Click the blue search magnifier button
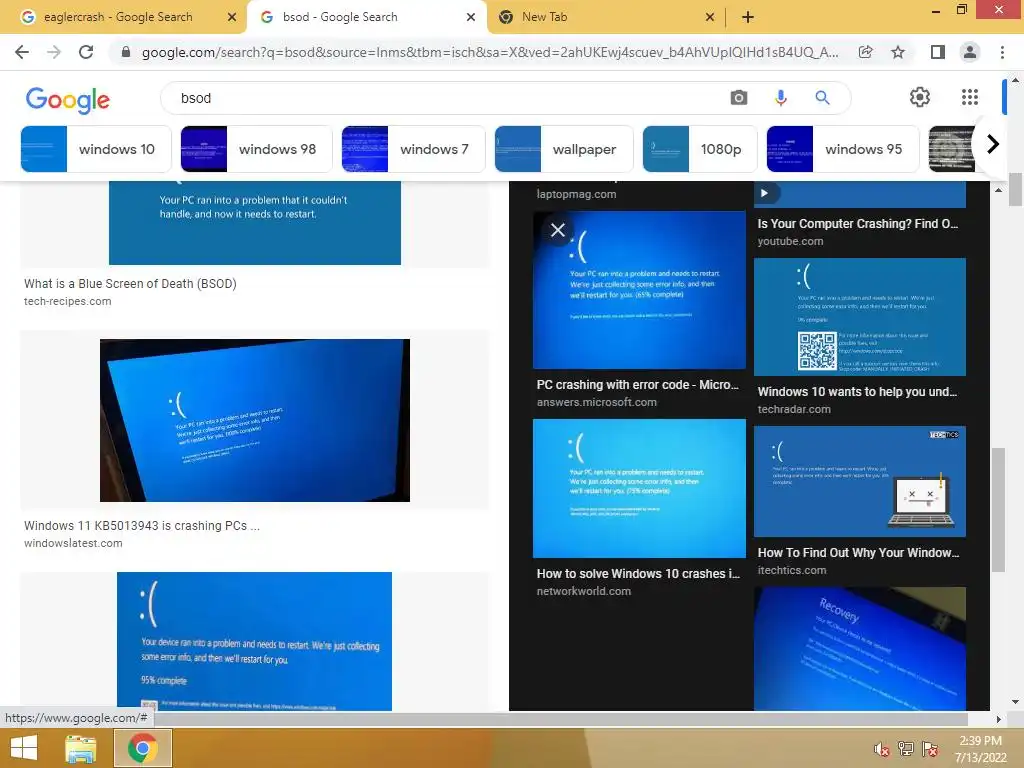The width and height of the screenshot is (1024, 768). tap(822, 98)
